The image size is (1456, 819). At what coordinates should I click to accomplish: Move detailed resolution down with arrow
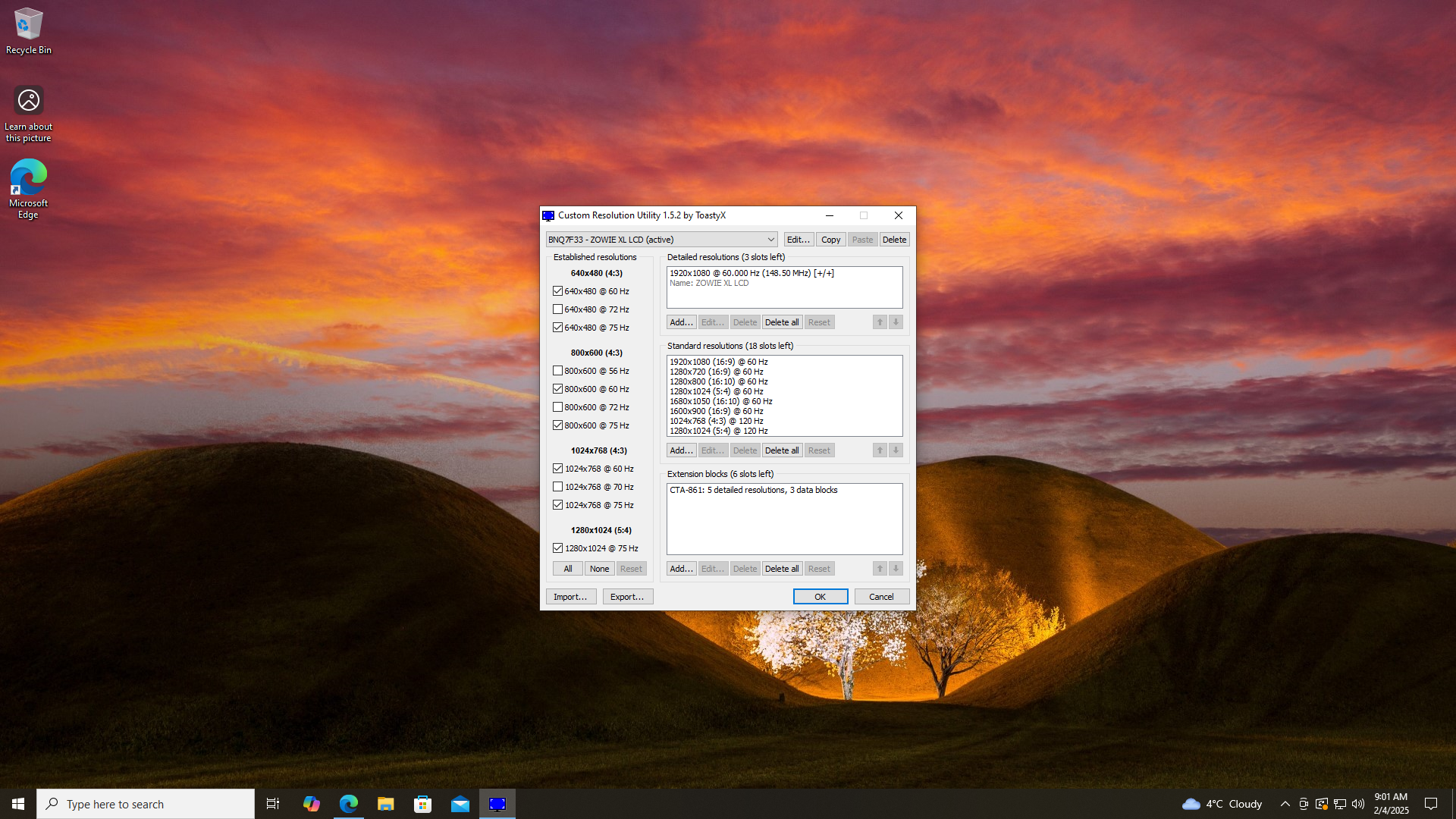click(x=896, y=322)
